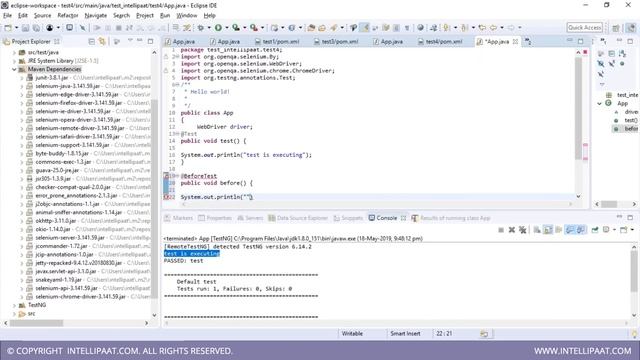Switch to the Markers tab

click(x=178, y=218)
